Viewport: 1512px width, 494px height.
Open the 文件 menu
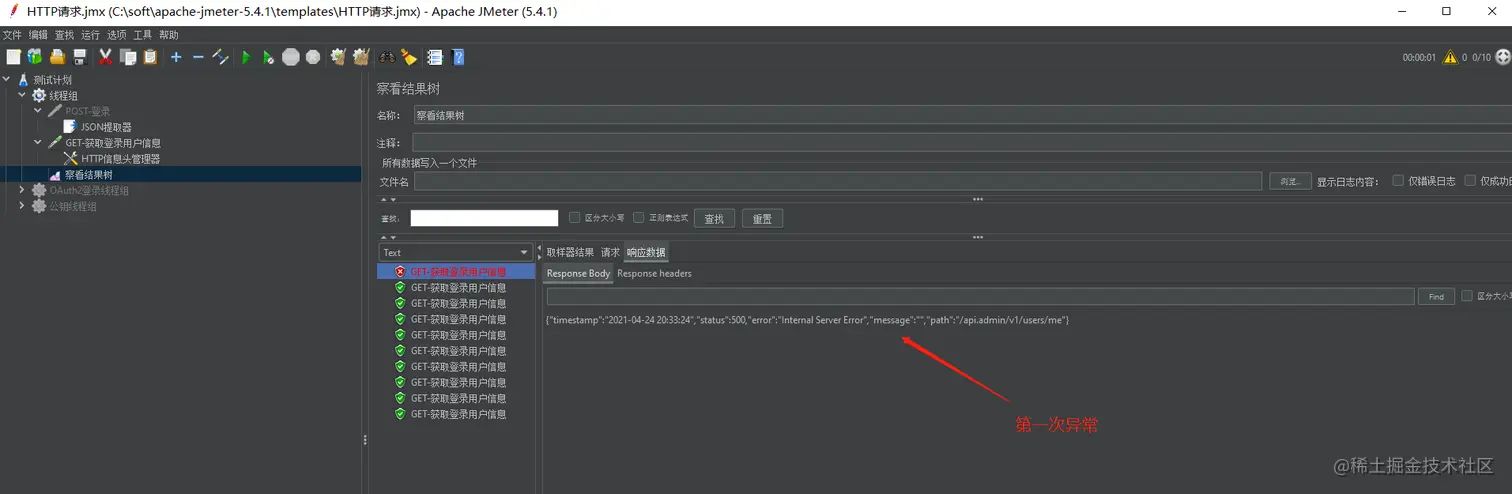[x=12, y=35]
